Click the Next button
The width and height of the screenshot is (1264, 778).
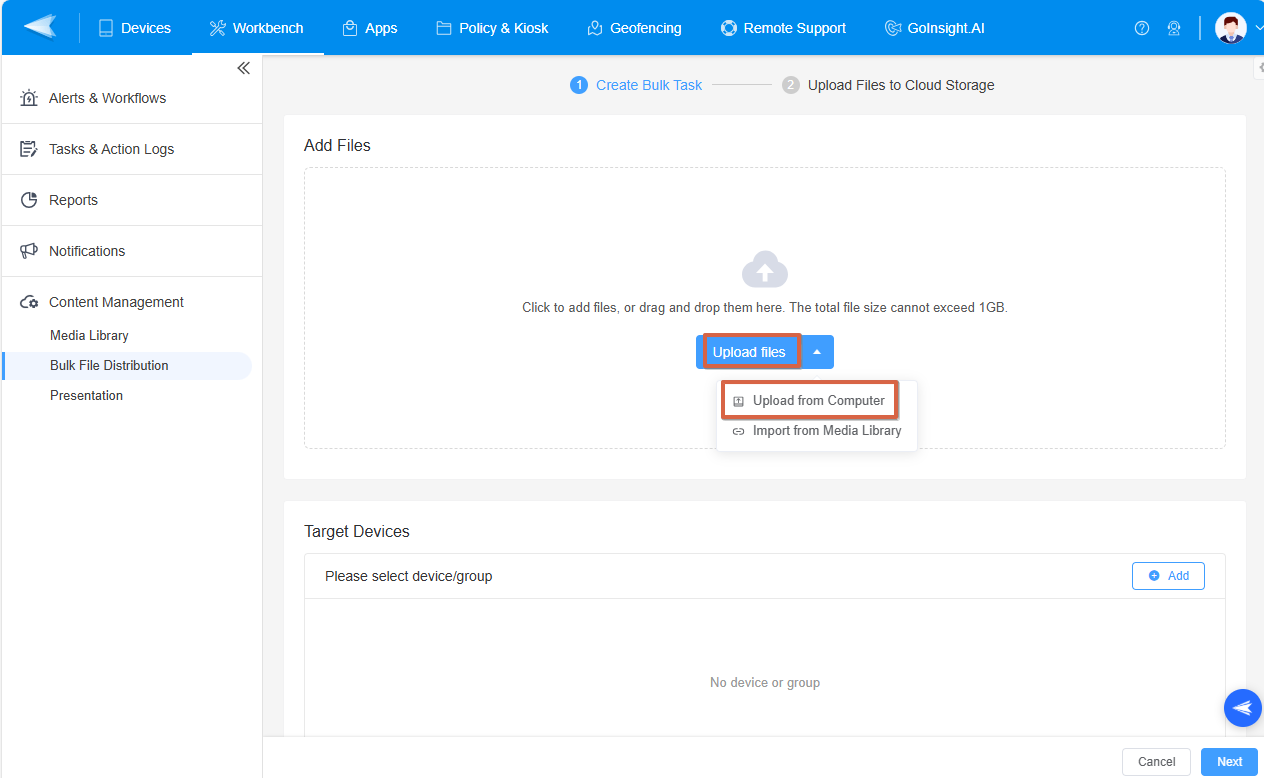pyautogui.click(x=1229, y=761)
